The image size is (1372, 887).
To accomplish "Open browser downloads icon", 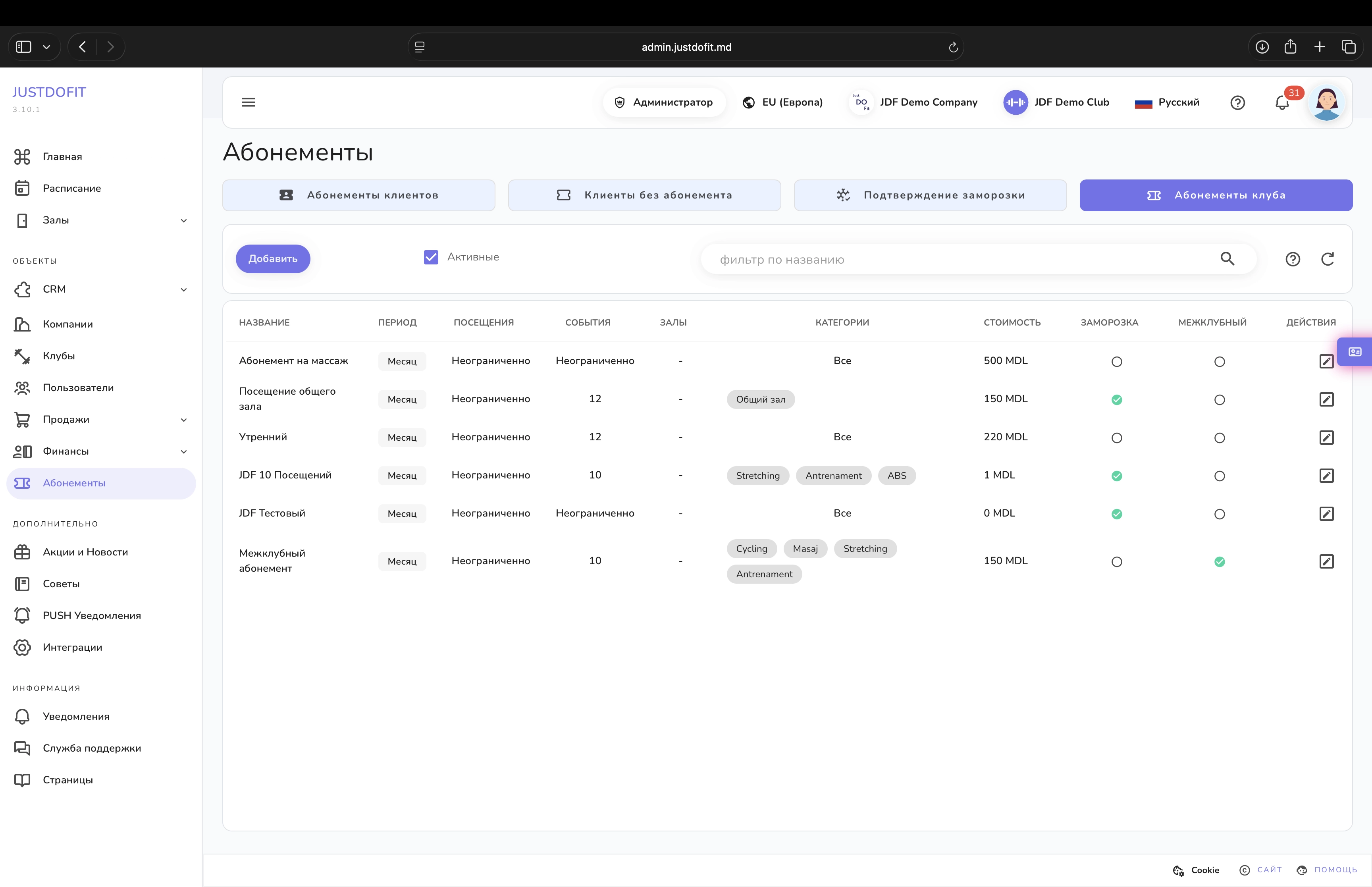I will [x=1262, y=47].
